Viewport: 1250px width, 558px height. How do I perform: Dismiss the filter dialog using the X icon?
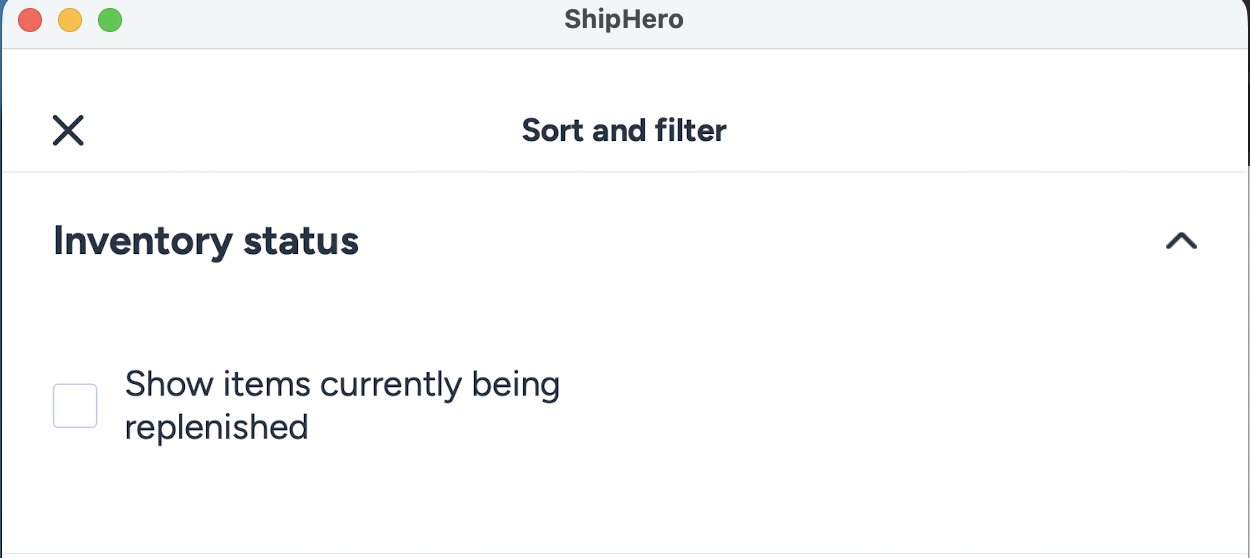click(68, 130)
